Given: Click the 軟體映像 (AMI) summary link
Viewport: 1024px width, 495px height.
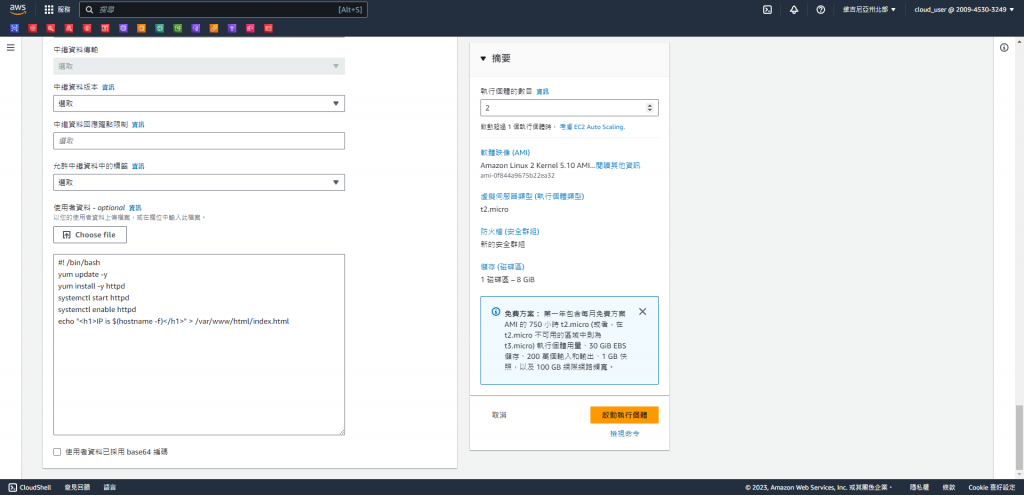Looking at the screenshot, I should point(505,152).
